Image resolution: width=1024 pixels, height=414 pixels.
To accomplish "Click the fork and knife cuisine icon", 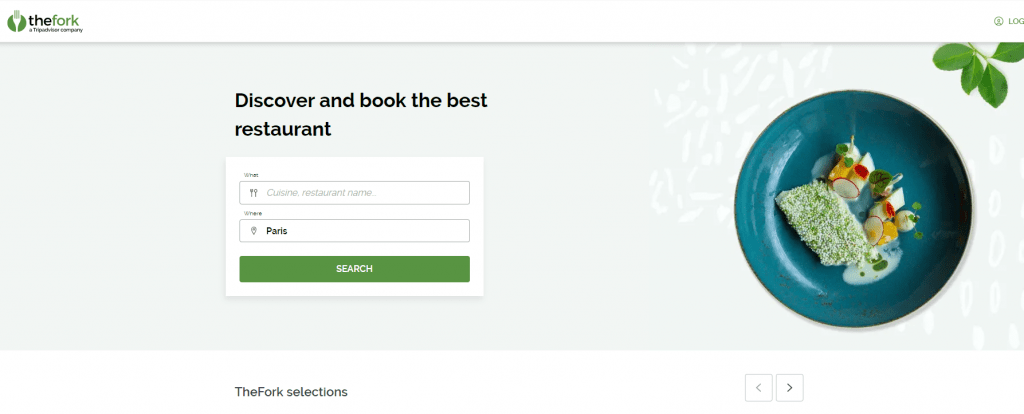I will [x=253, y=193].
